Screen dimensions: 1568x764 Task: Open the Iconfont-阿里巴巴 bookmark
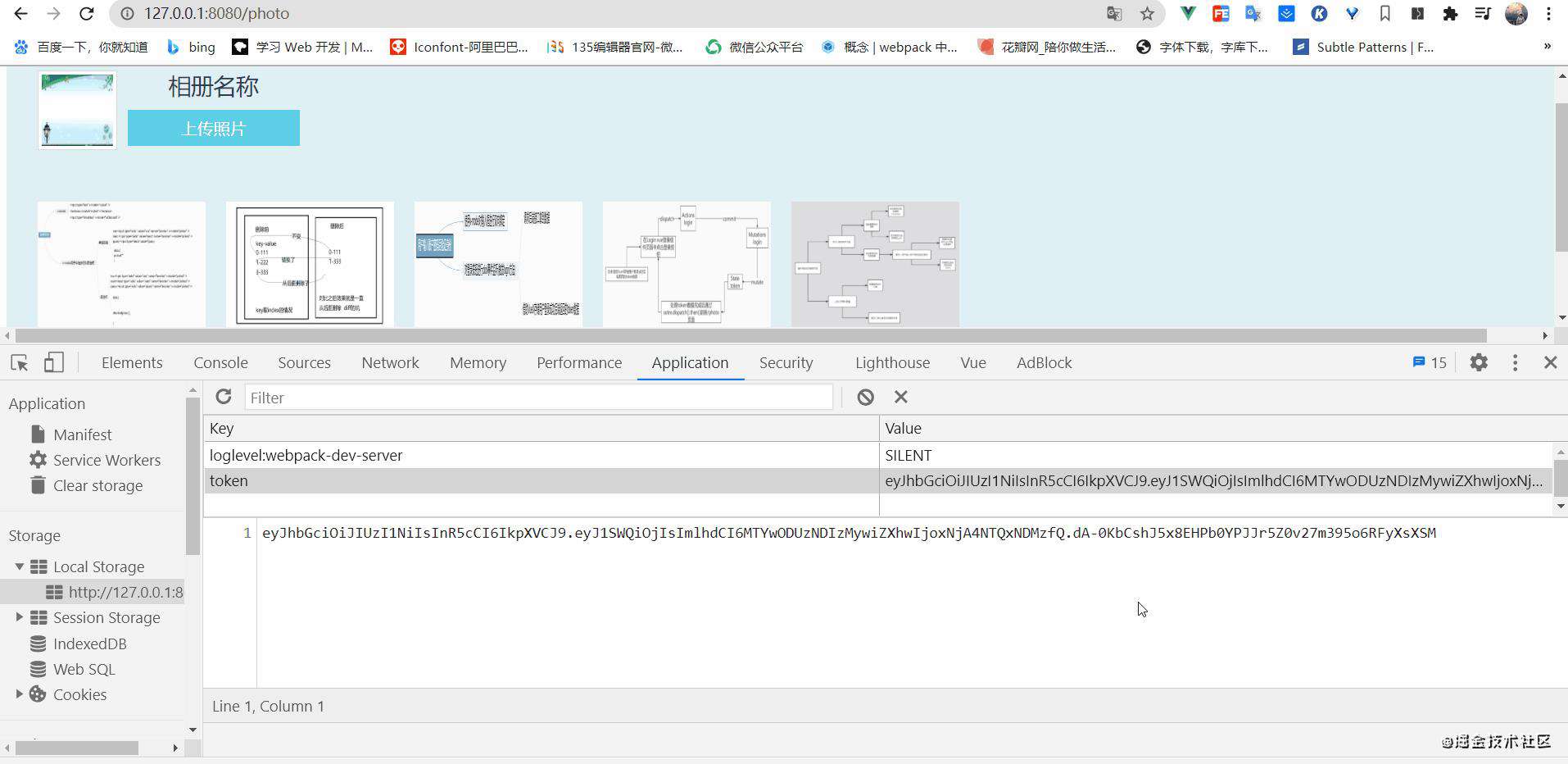pos(459,47)
